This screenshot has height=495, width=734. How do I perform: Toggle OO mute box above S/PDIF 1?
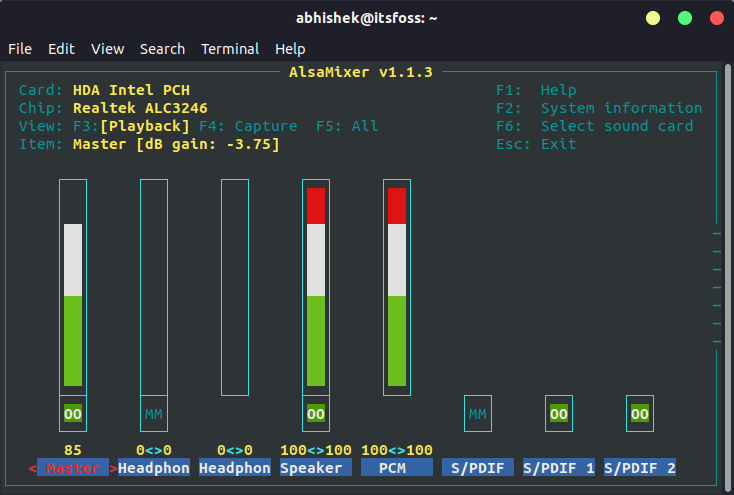(559, 414)
